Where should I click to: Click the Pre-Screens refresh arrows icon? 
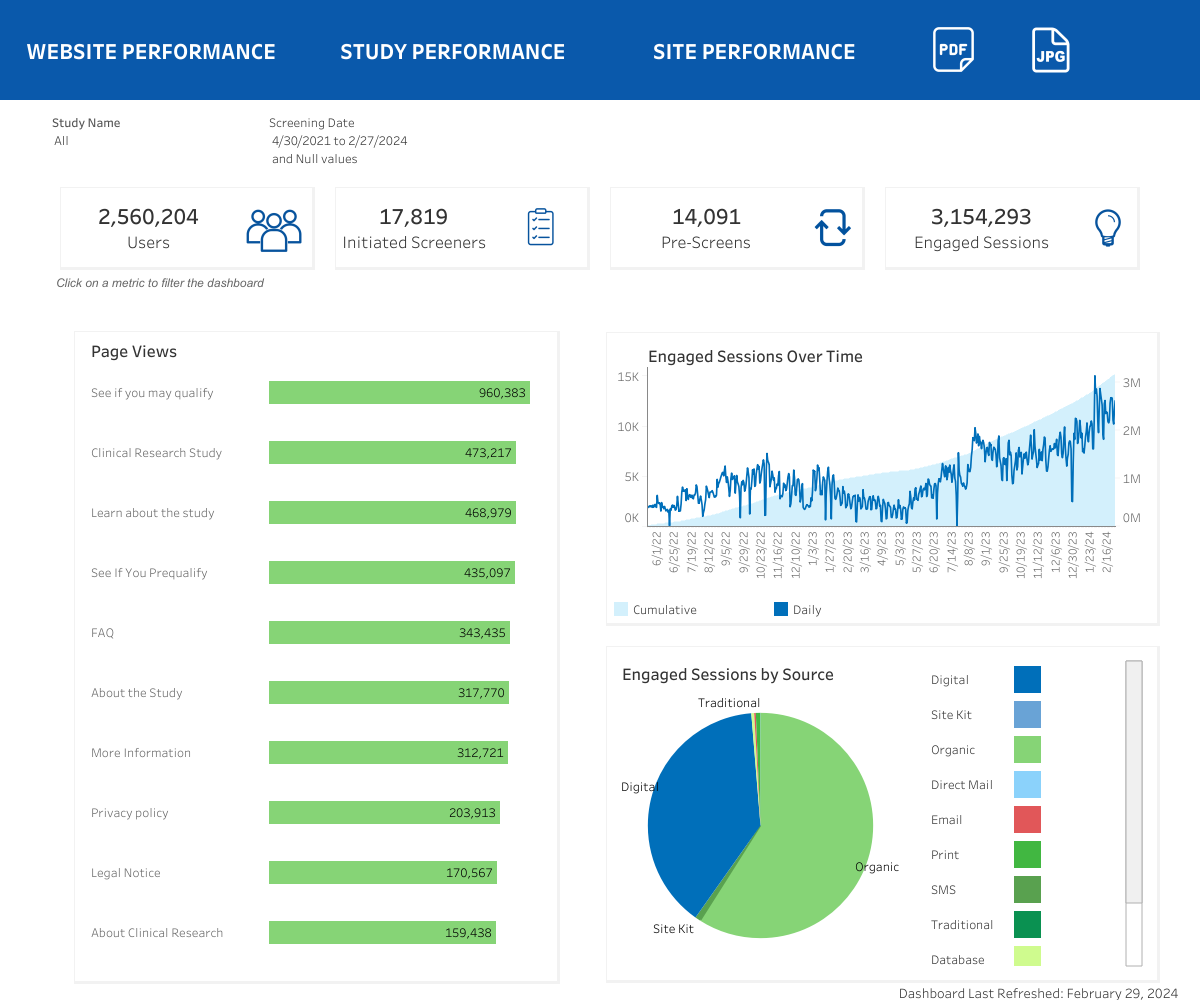point(832,228)
